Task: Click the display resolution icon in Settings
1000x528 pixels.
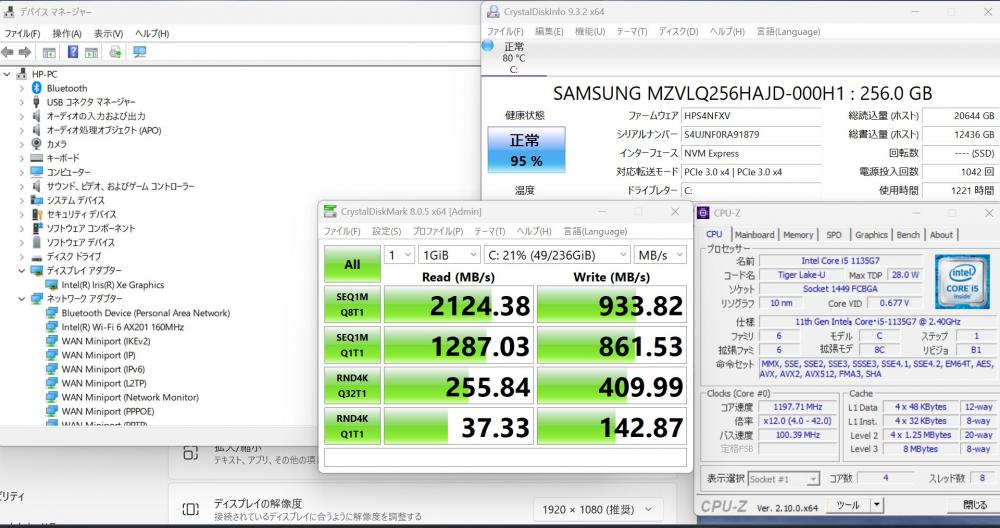Action: tap(191, 509)
